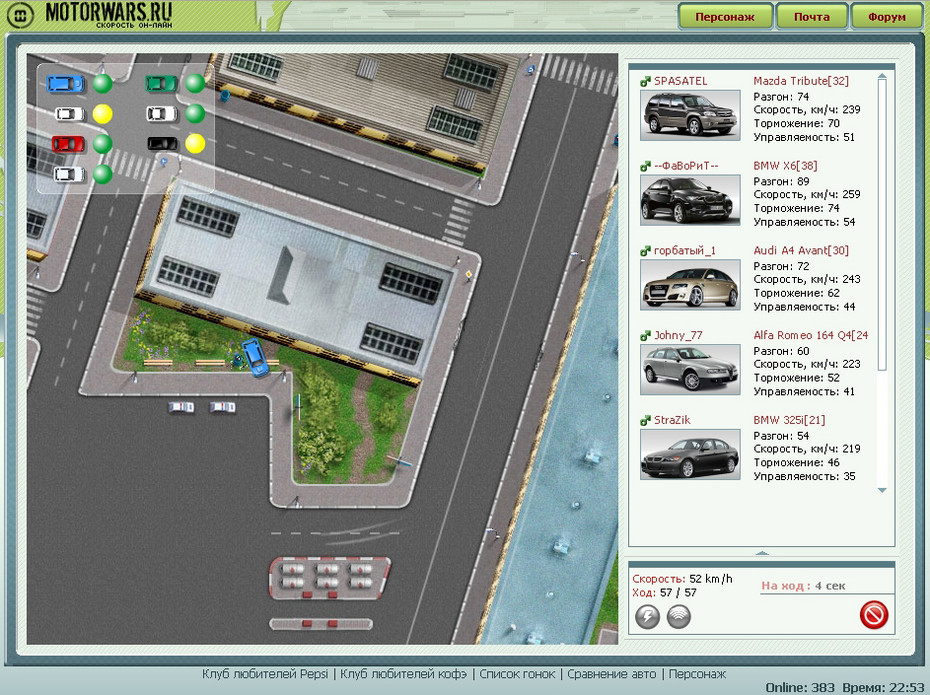
Task: Select the blue car icon in the racer panel
Action: point(65,84)
